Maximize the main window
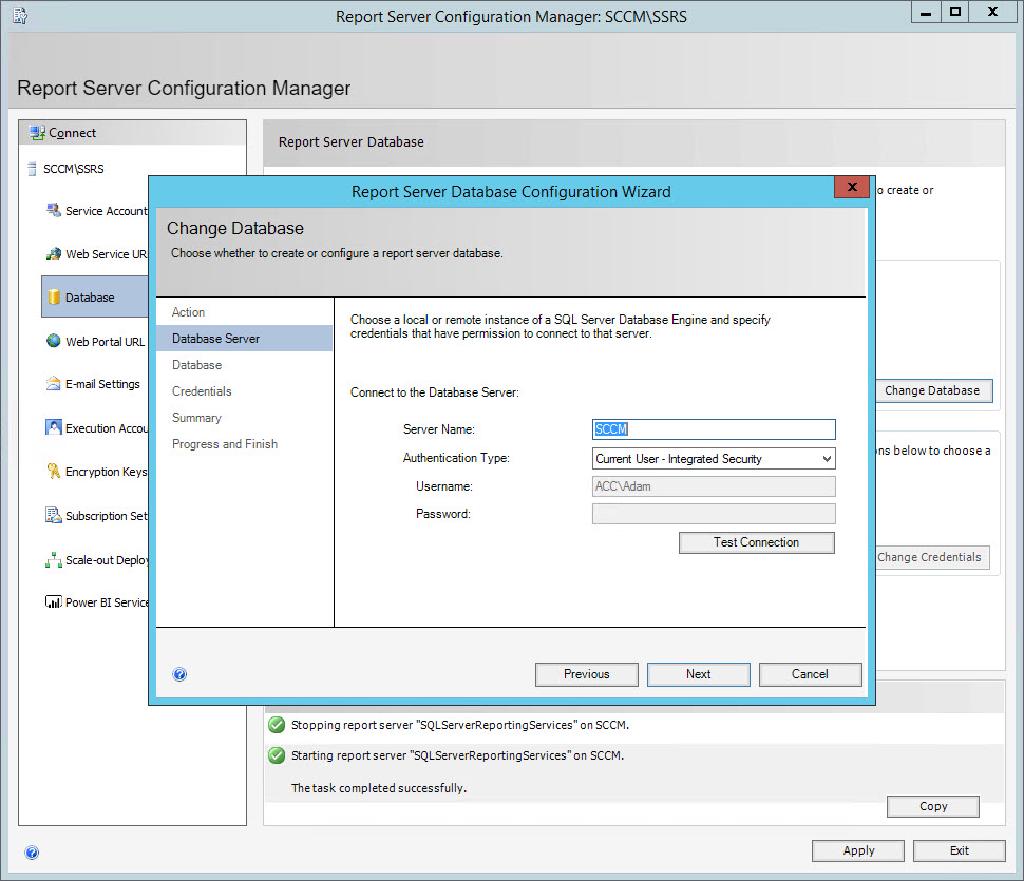Image resolution: width=1024 pixels, height=881 pixels. click(955, 12)
